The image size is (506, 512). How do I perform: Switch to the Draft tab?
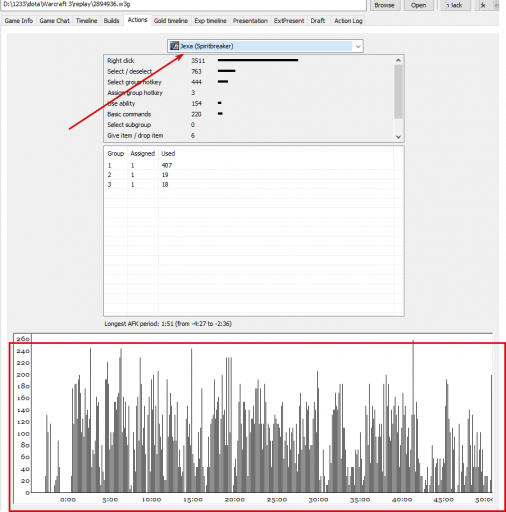(x=318, y=21)
